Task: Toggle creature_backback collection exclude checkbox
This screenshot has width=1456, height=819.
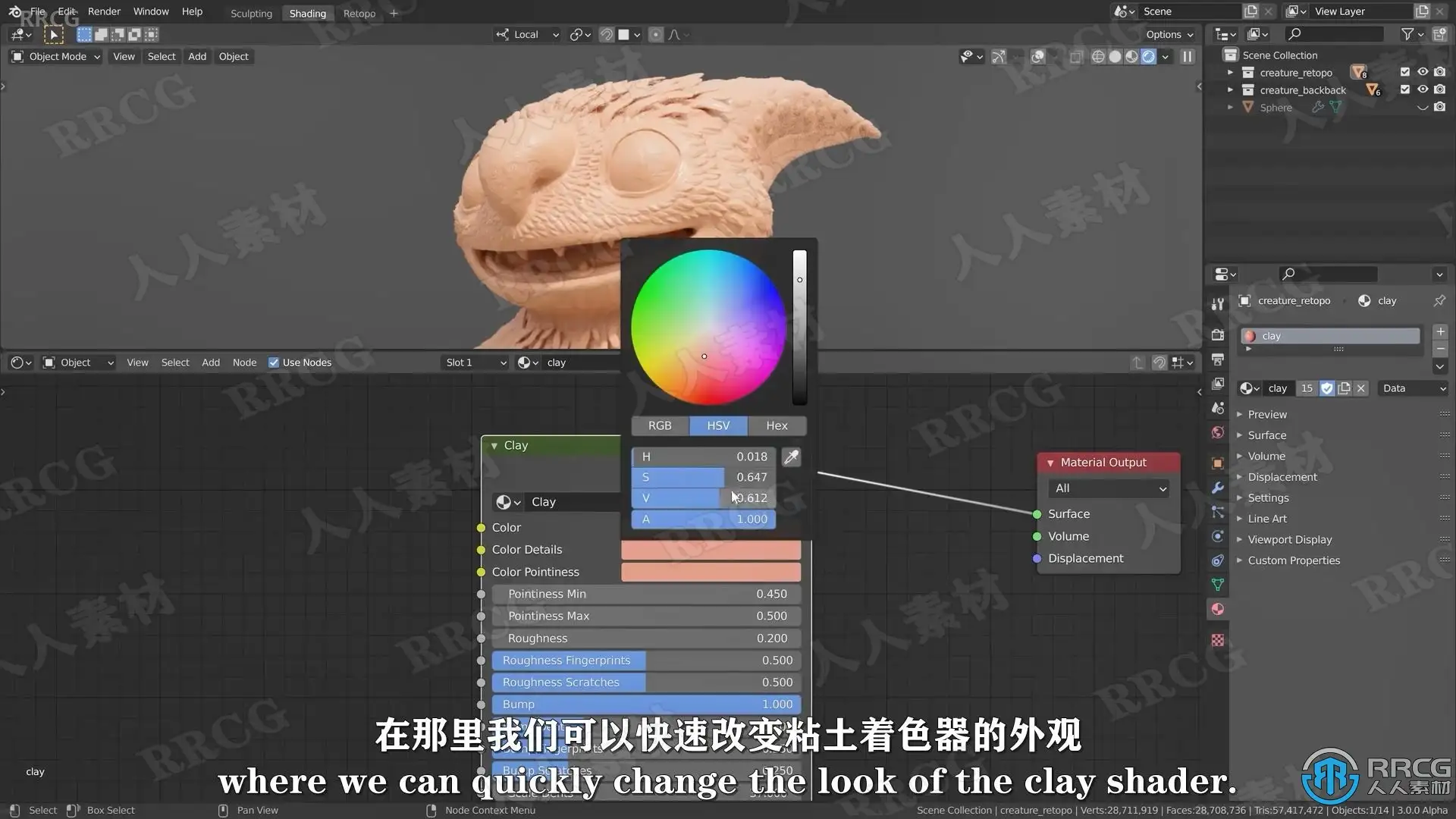Action: coord(1405,89)
